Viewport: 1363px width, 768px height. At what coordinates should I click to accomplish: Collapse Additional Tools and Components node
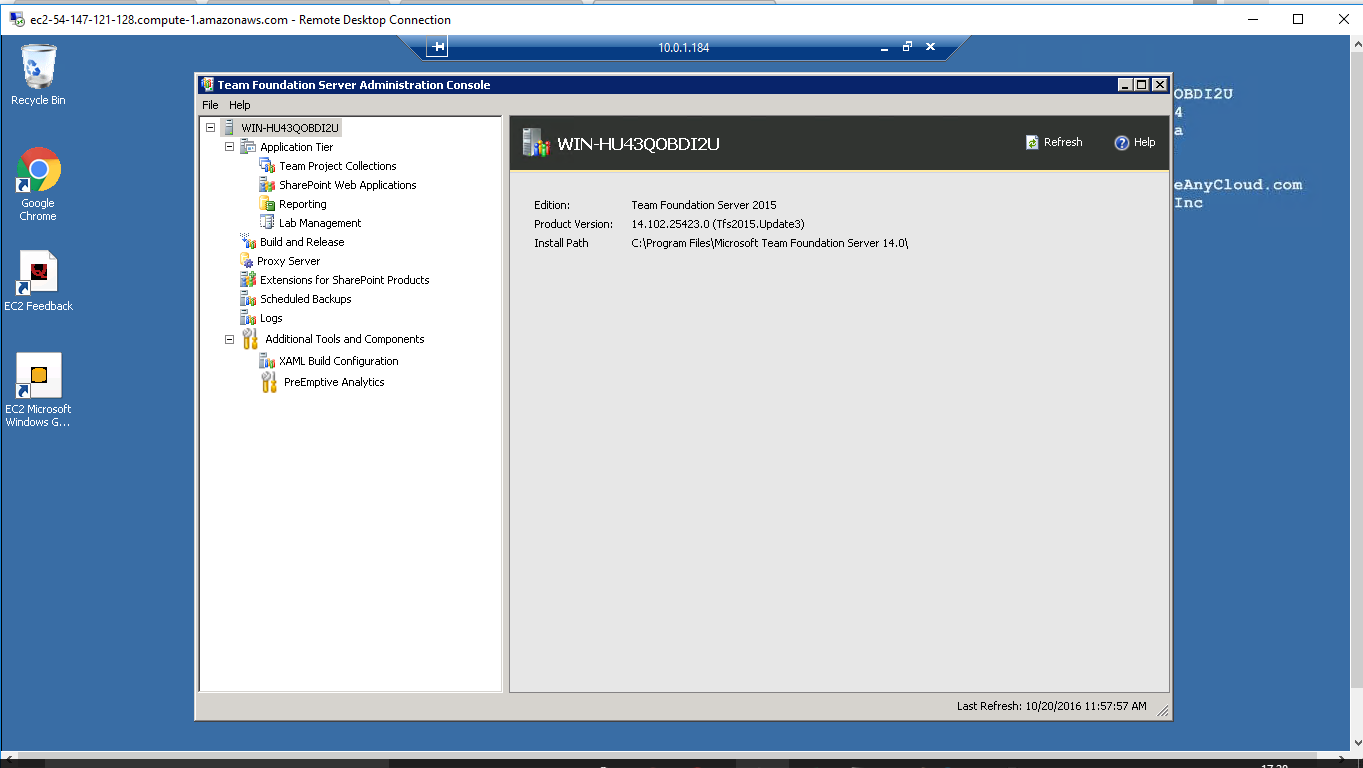point(229,339)
